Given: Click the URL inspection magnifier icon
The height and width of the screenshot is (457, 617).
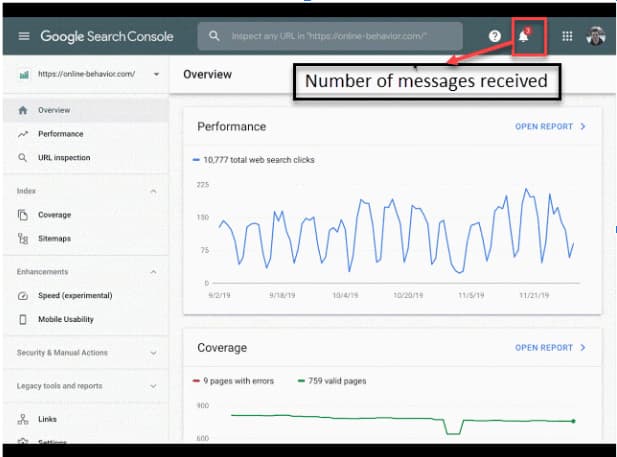Looking at the screenshot, I should coord(23,157).
